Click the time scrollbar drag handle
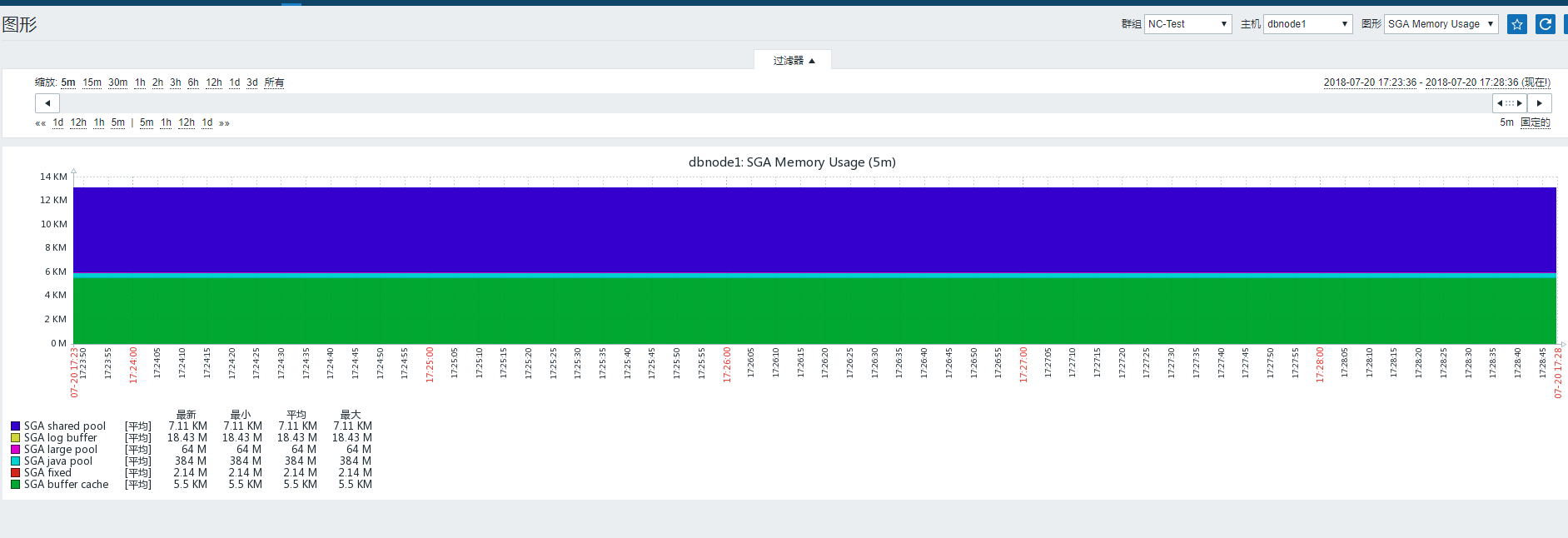Image resolution: width=1568 pixels, height=538 pixels. point(1509,103)
